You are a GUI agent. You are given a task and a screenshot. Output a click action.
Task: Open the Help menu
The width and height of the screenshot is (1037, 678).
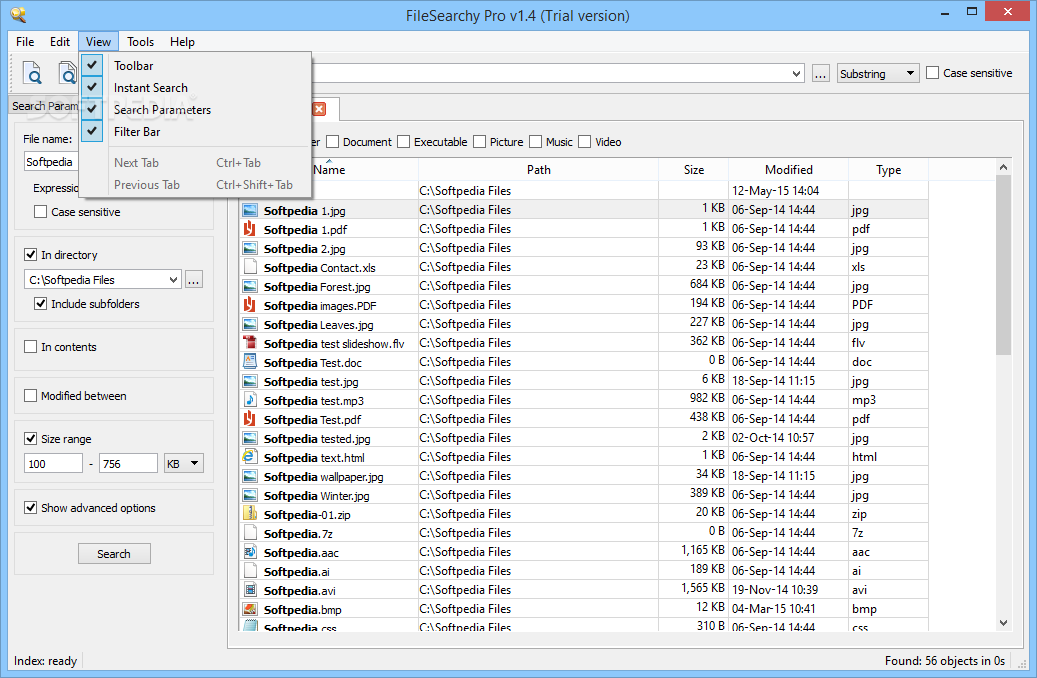point(182,42)
